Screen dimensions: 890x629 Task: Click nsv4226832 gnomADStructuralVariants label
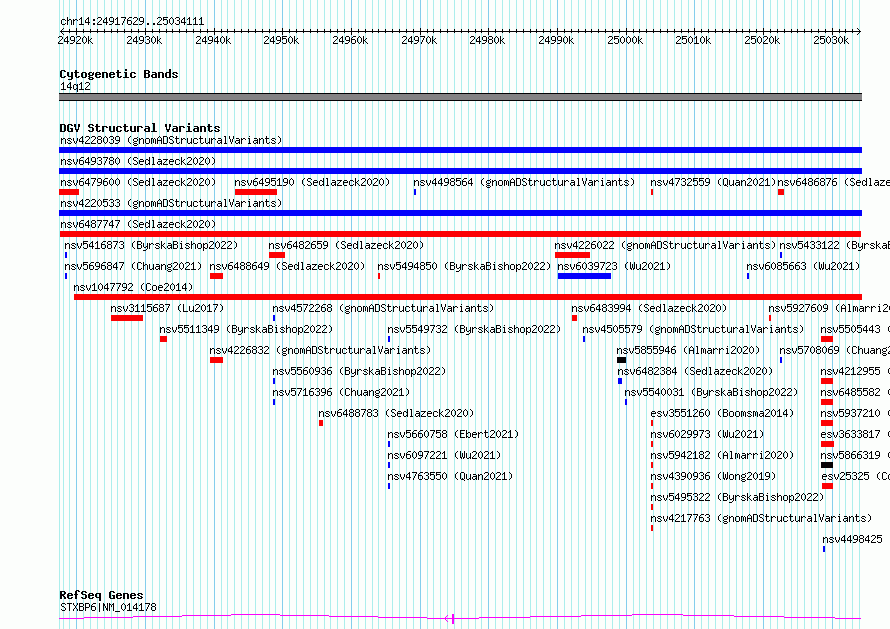pyautogui.click(x=320, y=350)
